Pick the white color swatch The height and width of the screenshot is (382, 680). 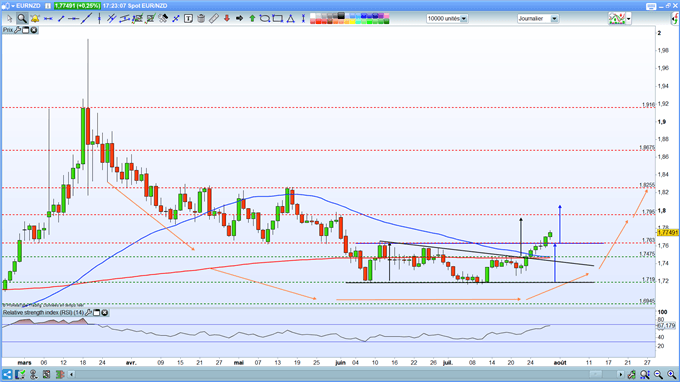tap(313, 16)
